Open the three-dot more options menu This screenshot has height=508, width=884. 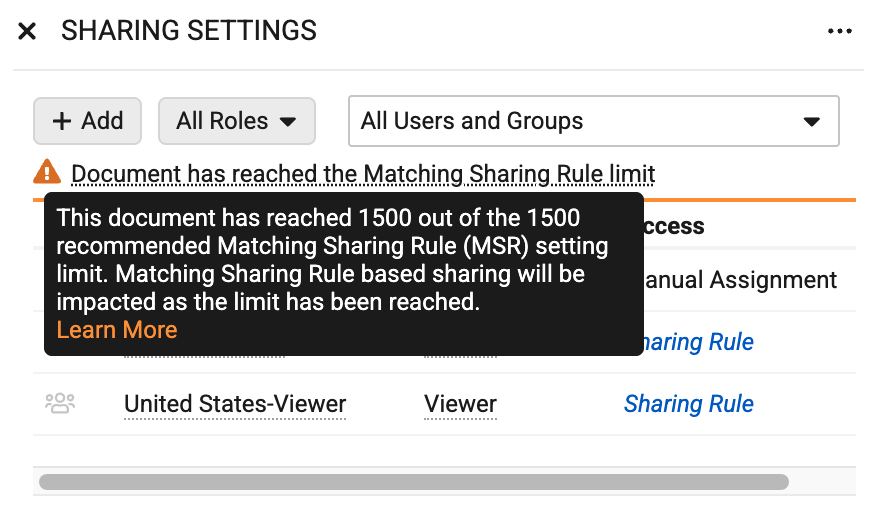[839, 31]
